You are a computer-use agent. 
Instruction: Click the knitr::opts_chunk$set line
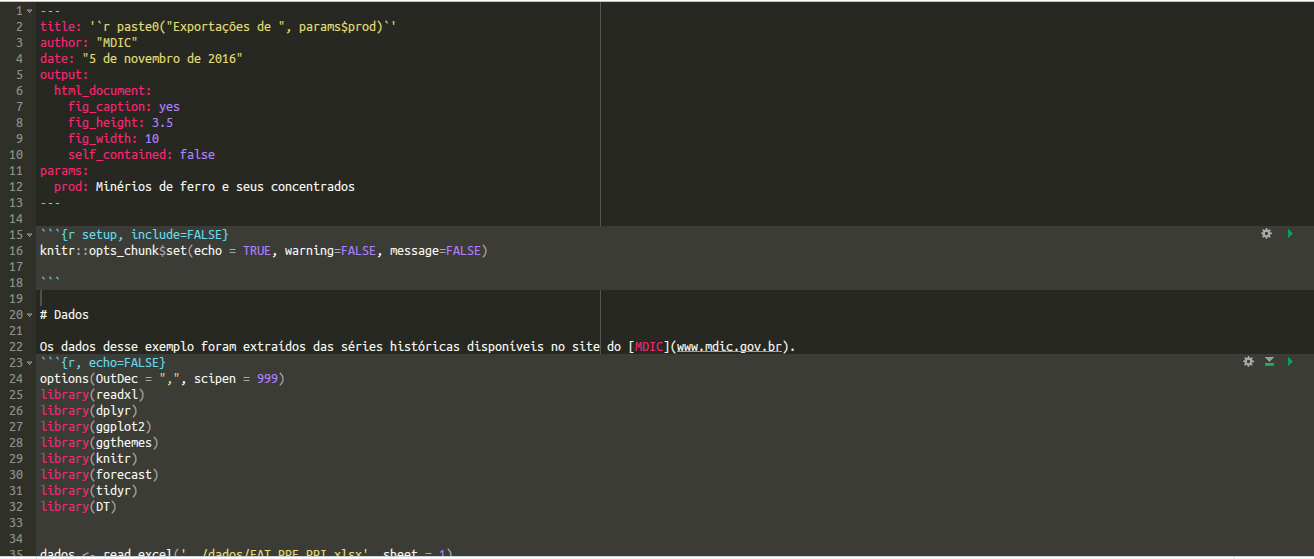264,250
